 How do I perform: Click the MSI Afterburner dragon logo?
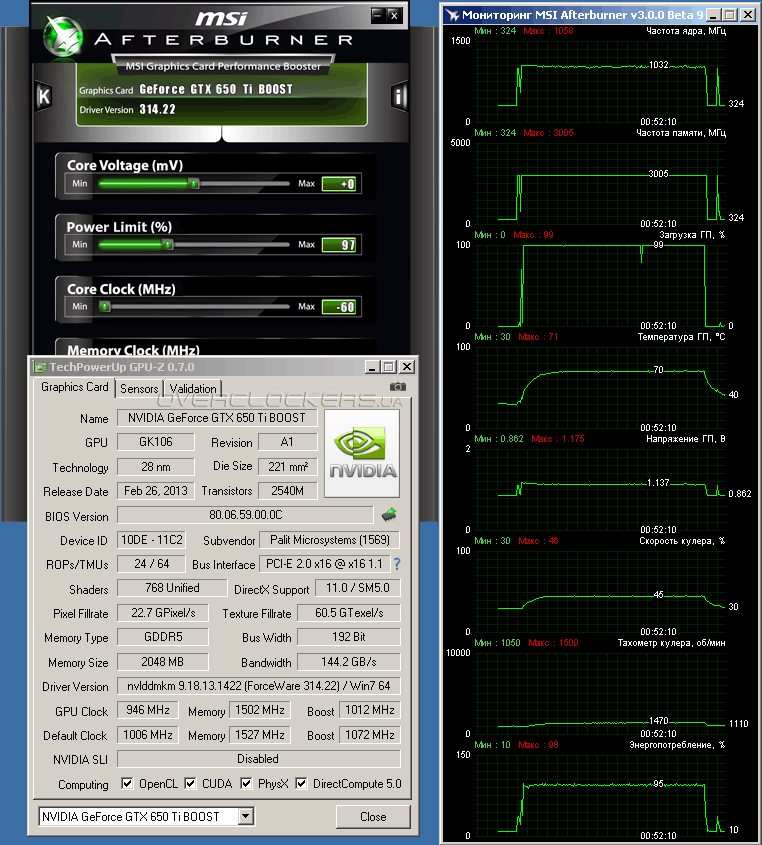point(64,36)
